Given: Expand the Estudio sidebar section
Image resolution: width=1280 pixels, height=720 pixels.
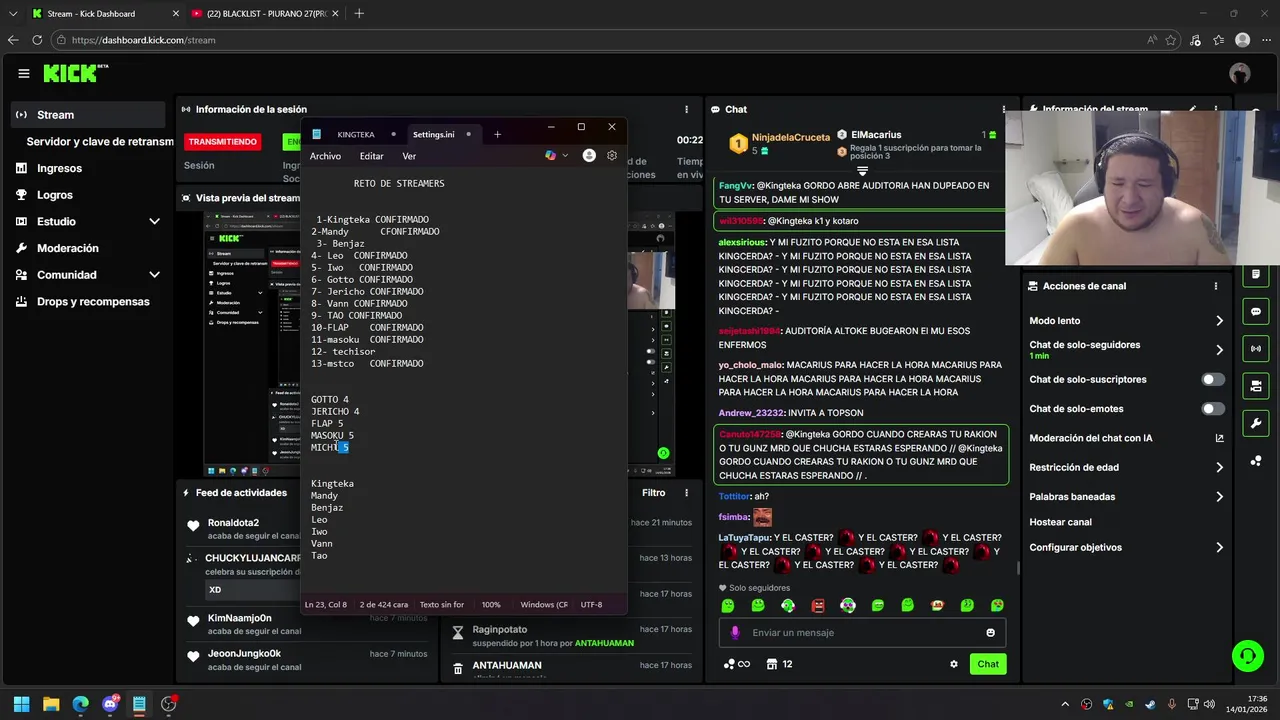Looking at the screenshot, I should point(88,221).
